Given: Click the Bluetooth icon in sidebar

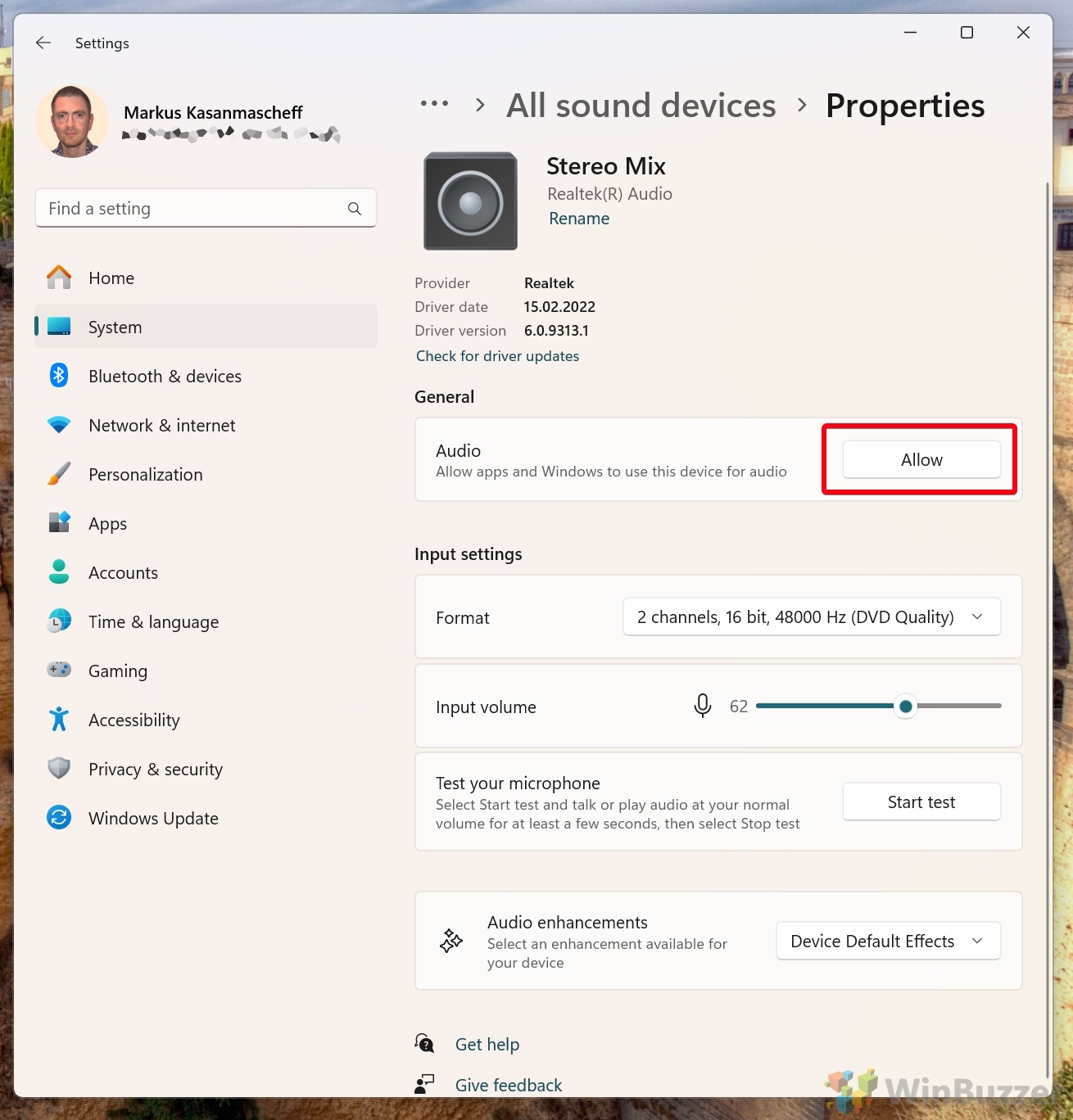Looking at the screenshot, I should click(x=59, y=376).
